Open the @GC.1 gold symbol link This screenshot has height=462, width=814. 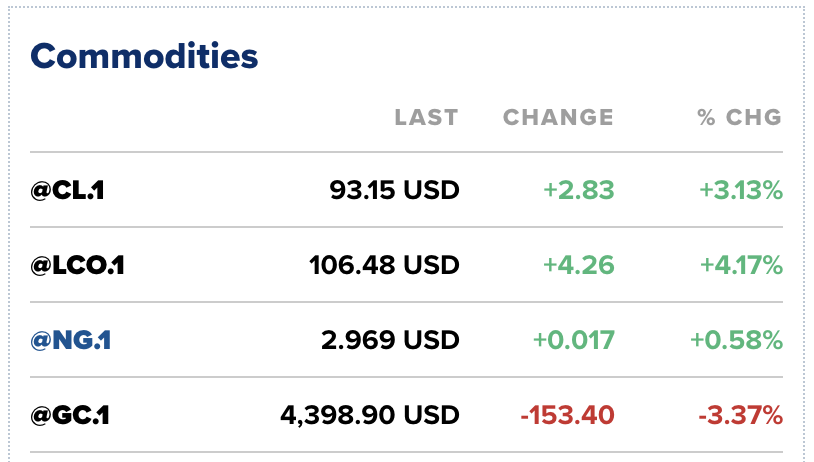[70, 415]
